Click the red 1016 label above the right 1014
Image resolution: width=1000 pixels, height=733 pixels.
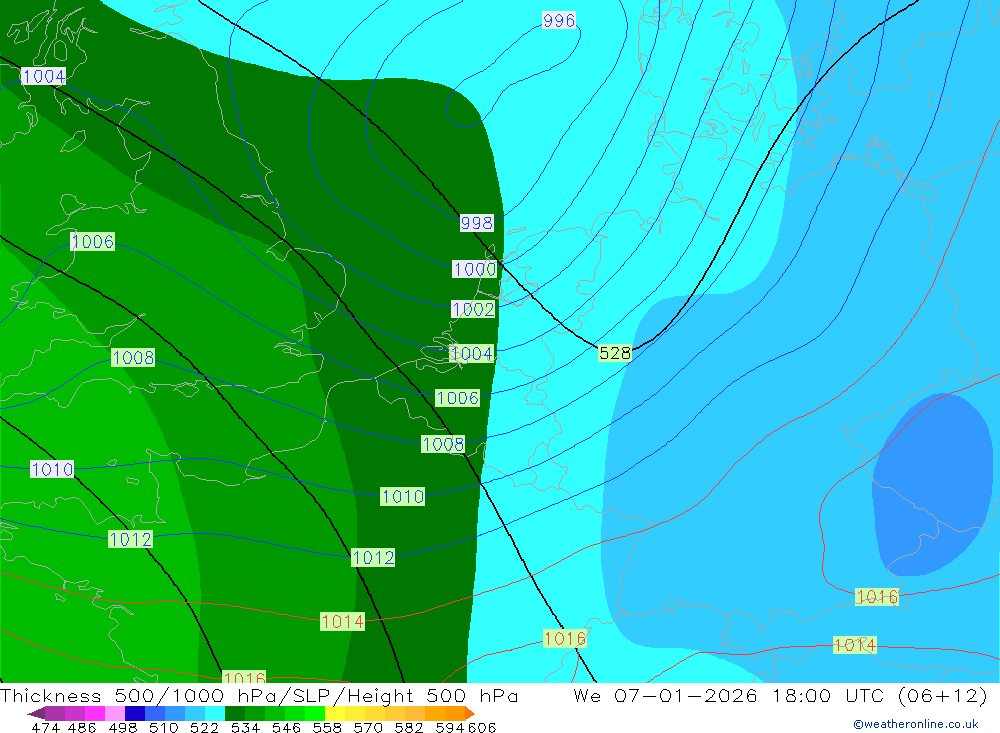[877, 597]
